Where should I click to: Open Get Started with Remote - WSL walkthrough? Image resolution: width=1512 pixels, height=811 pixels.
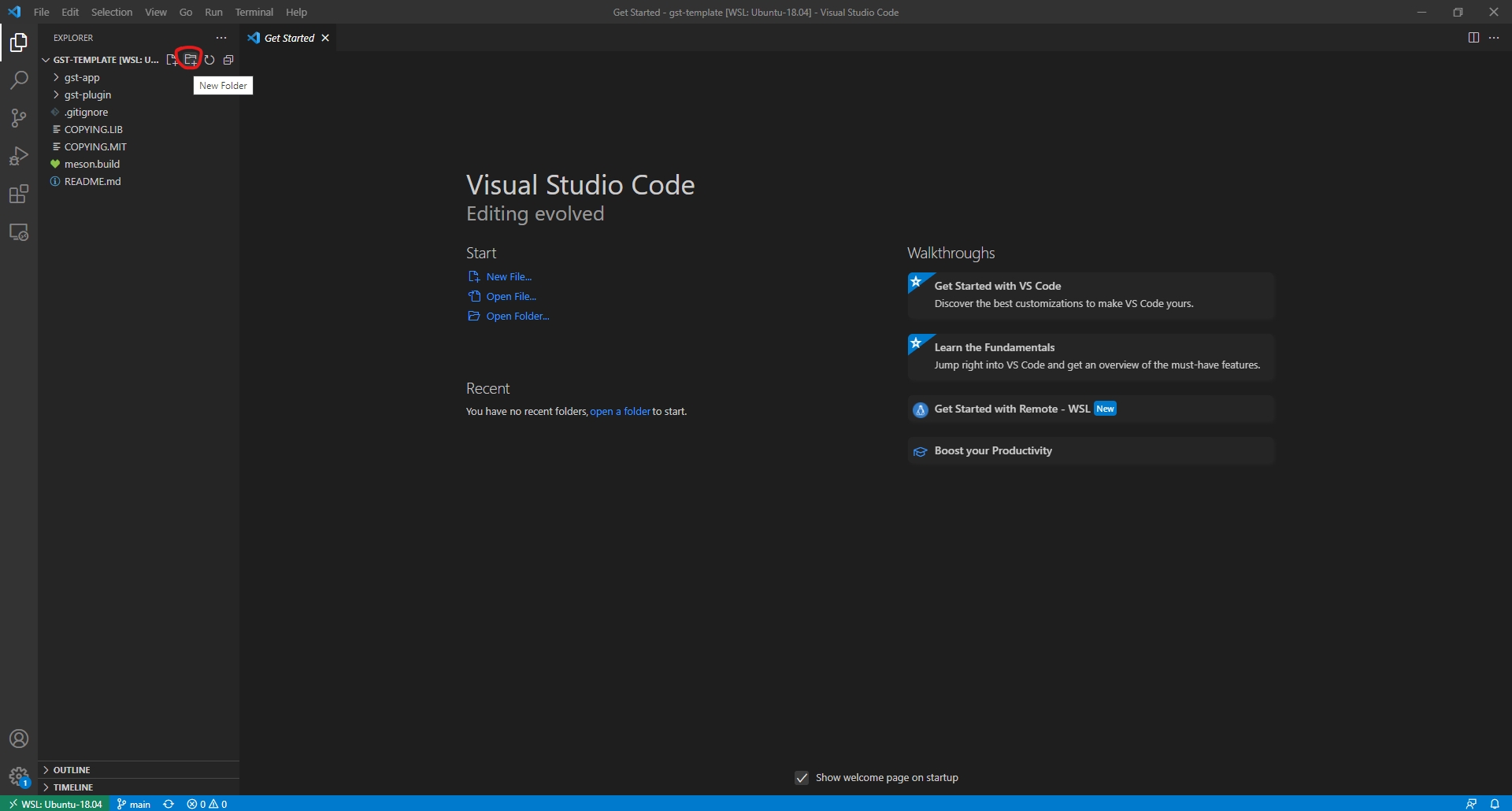click(1091, 409)
